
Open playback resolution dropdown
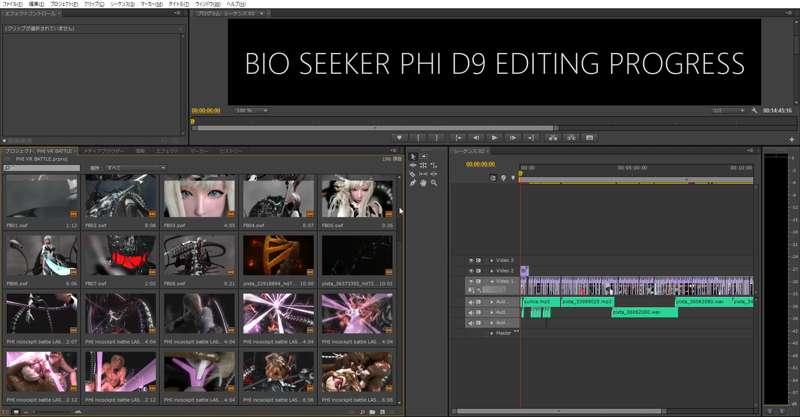729,110
